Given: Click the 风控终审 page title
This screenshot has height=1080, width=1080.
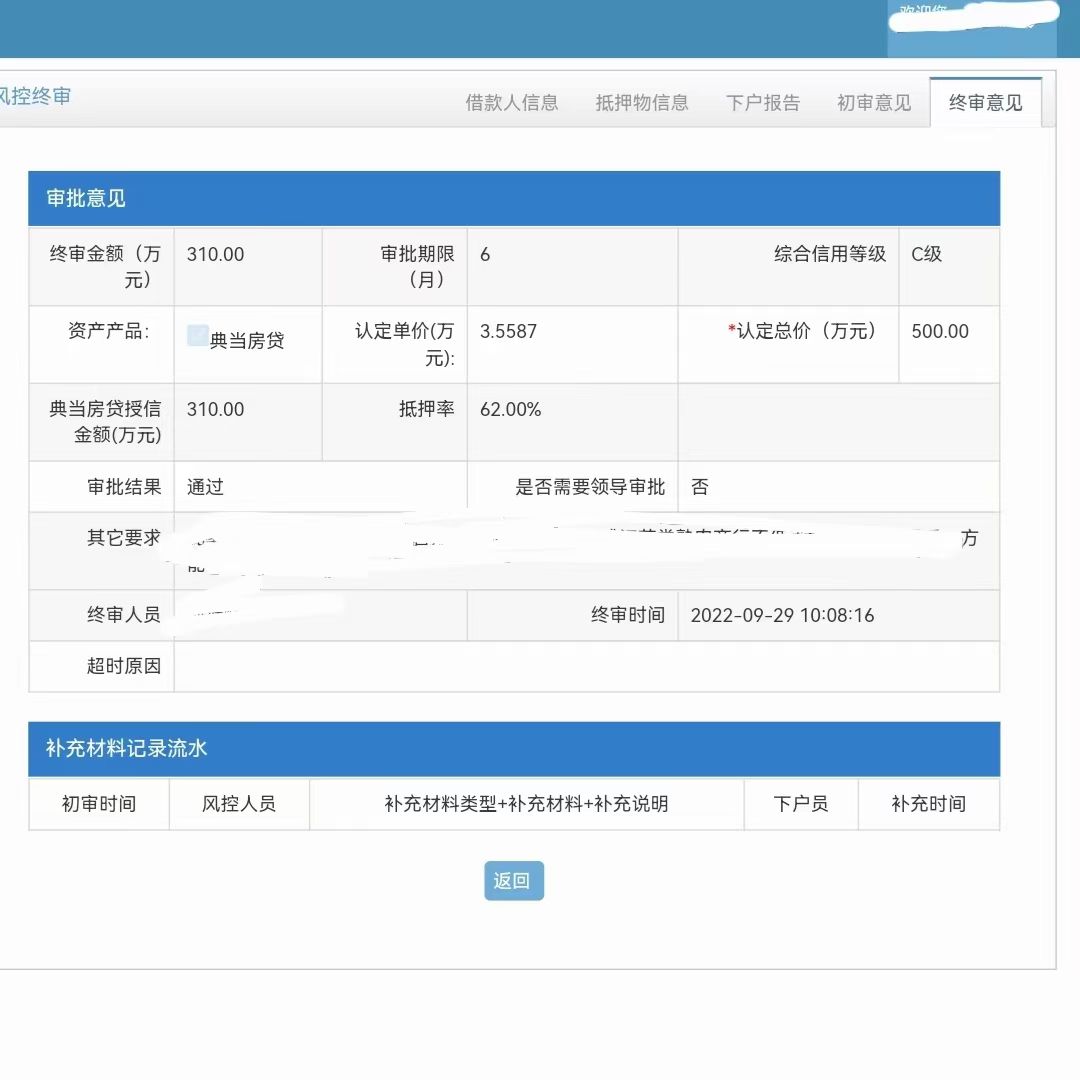Looking at the screenshot, I should [x=34, y=96].
